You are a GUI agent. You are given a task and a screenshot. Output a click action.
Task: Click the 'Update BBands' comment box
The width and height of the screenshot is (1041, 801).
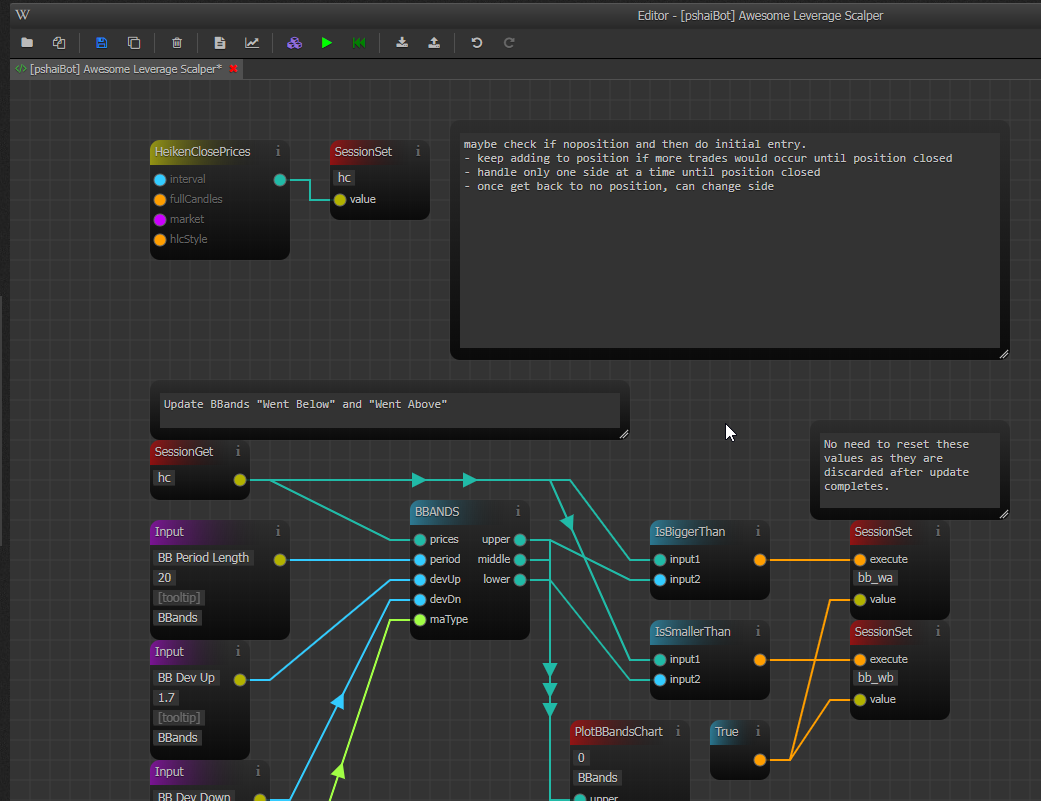pos(390,410)
